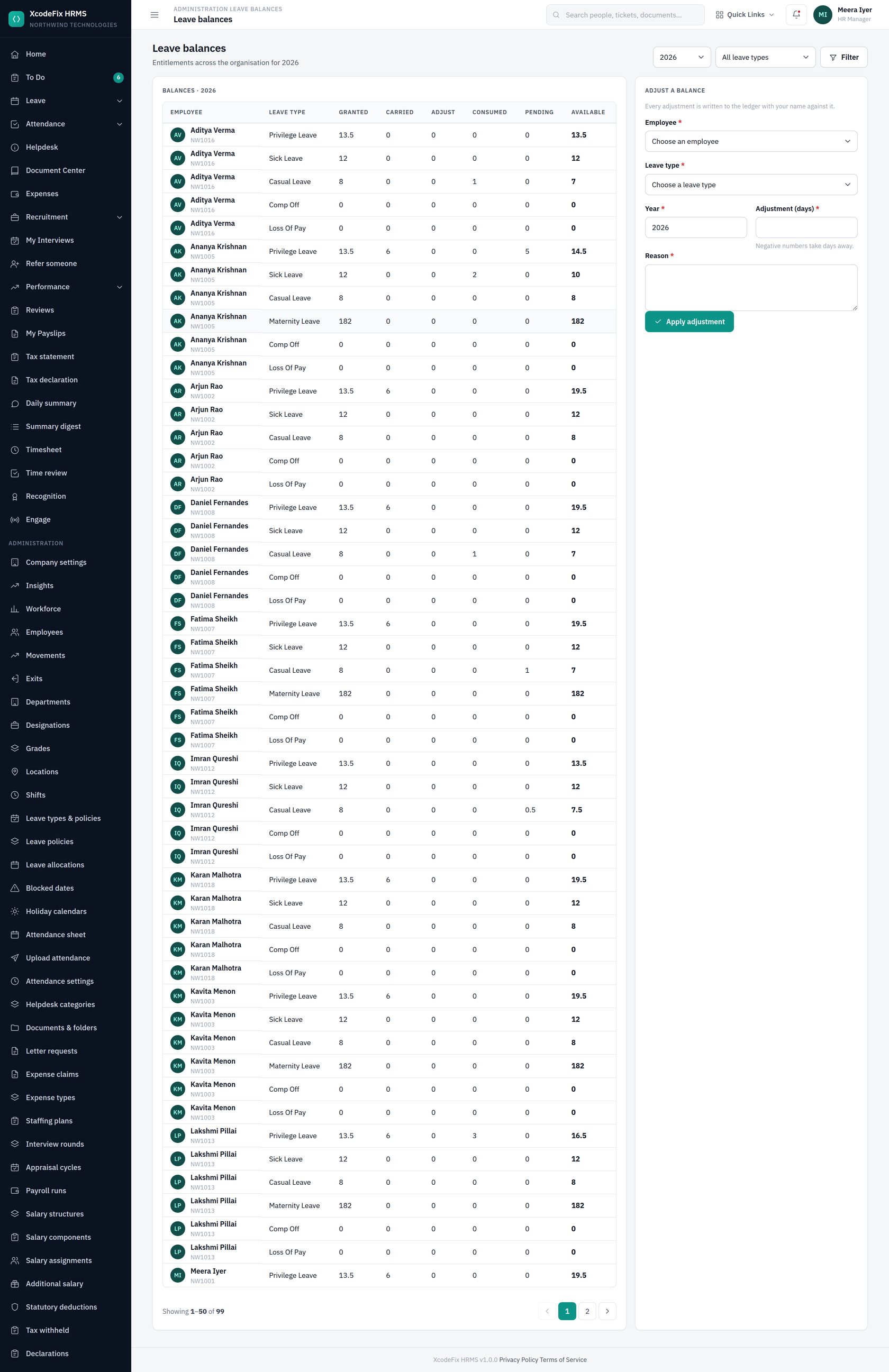Click the Home icon in sidebar
Image resolution: width=889 pixels, height=1372 pixels.
(15, 54)
